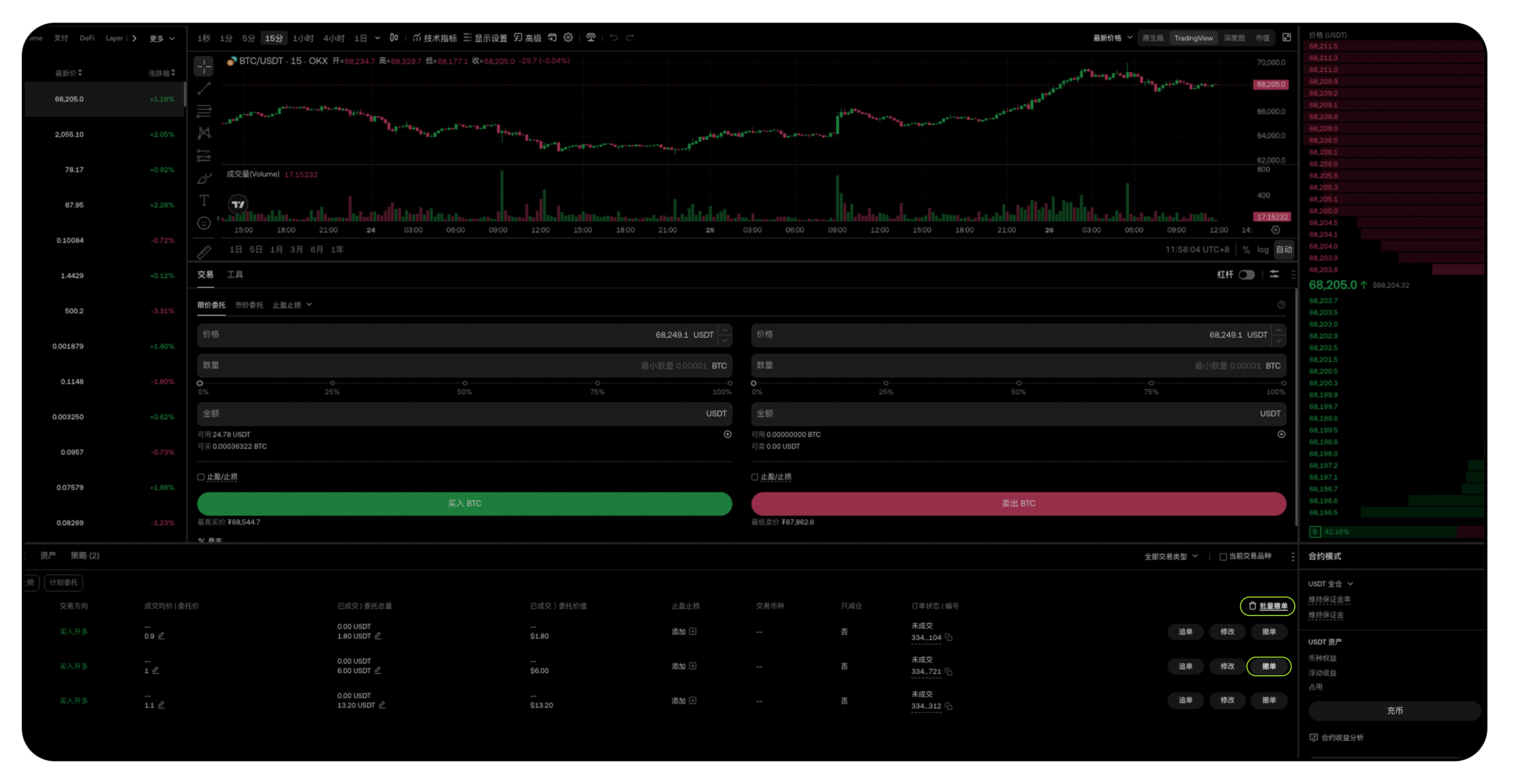Open the all trade types (全部交易类型) dropdown
Viewport: 1514px width, 784px height.
1171,557
